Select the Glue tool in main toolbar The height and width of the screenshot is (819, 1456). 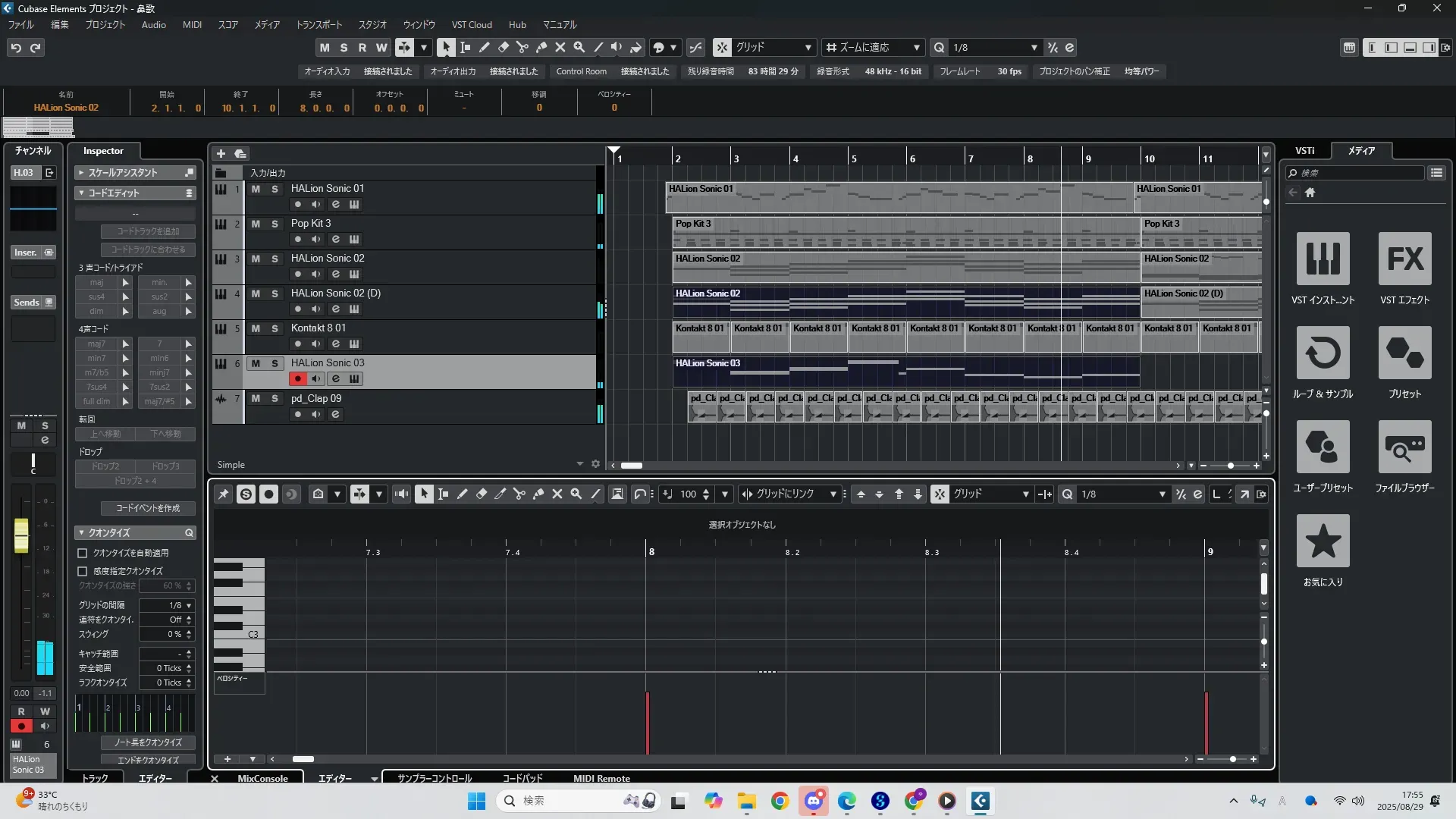pyautogui.click(x=541, y=47)
